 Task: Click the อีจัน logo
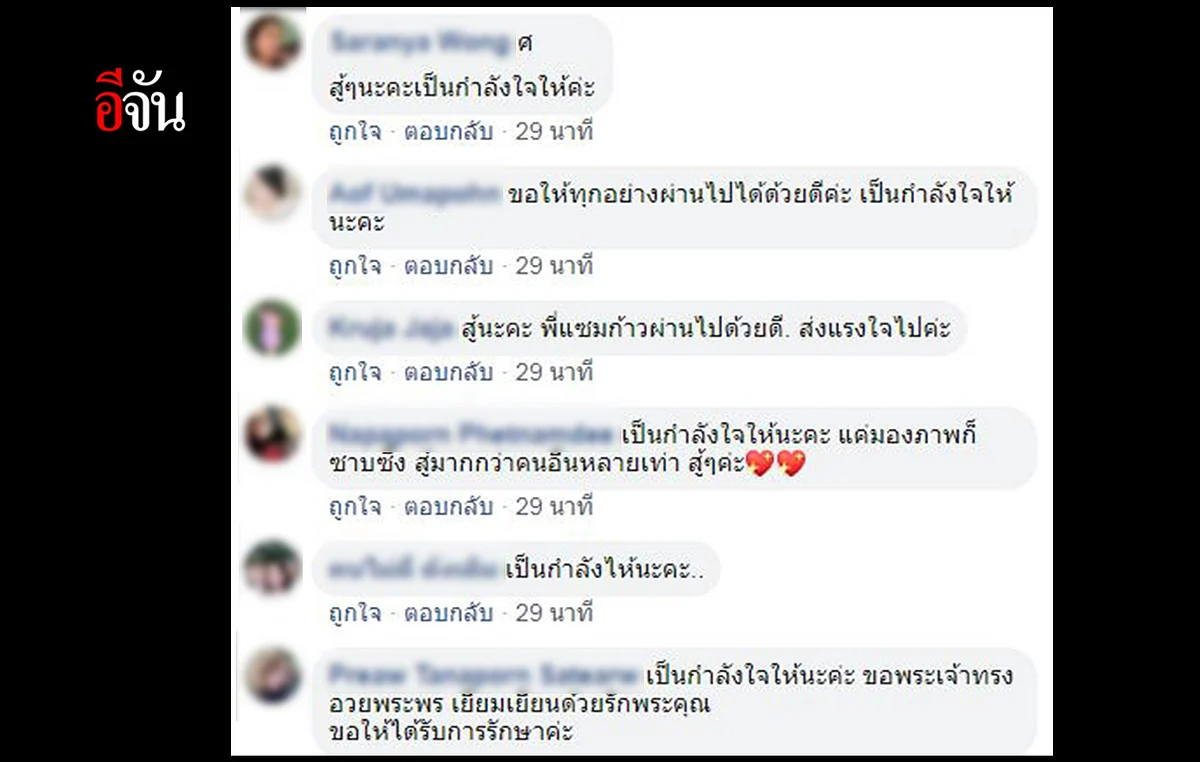(x=140, y=103)
